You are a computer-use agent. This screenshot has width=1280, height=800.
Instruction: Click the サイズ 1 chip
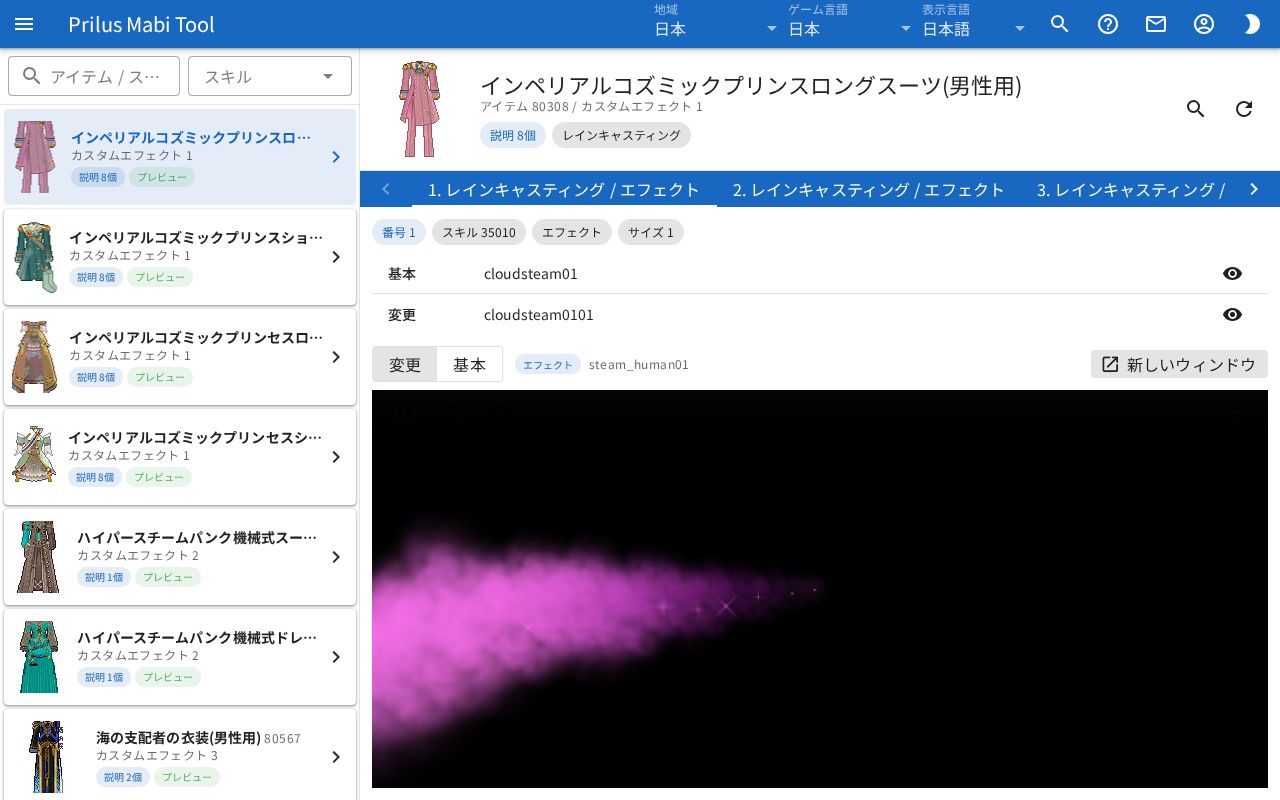pos(651,232)
